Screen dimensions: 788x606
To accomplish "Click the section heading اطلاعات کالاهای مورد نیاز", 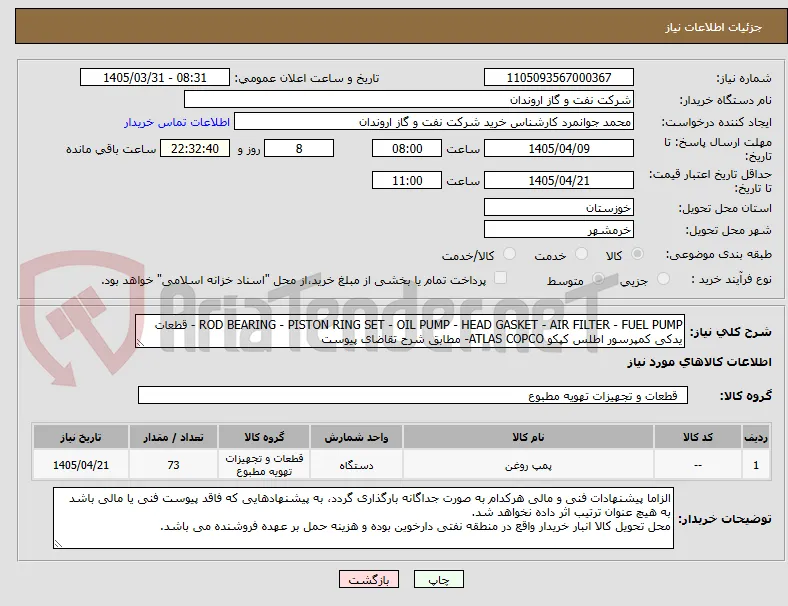I will pos(699,362).
